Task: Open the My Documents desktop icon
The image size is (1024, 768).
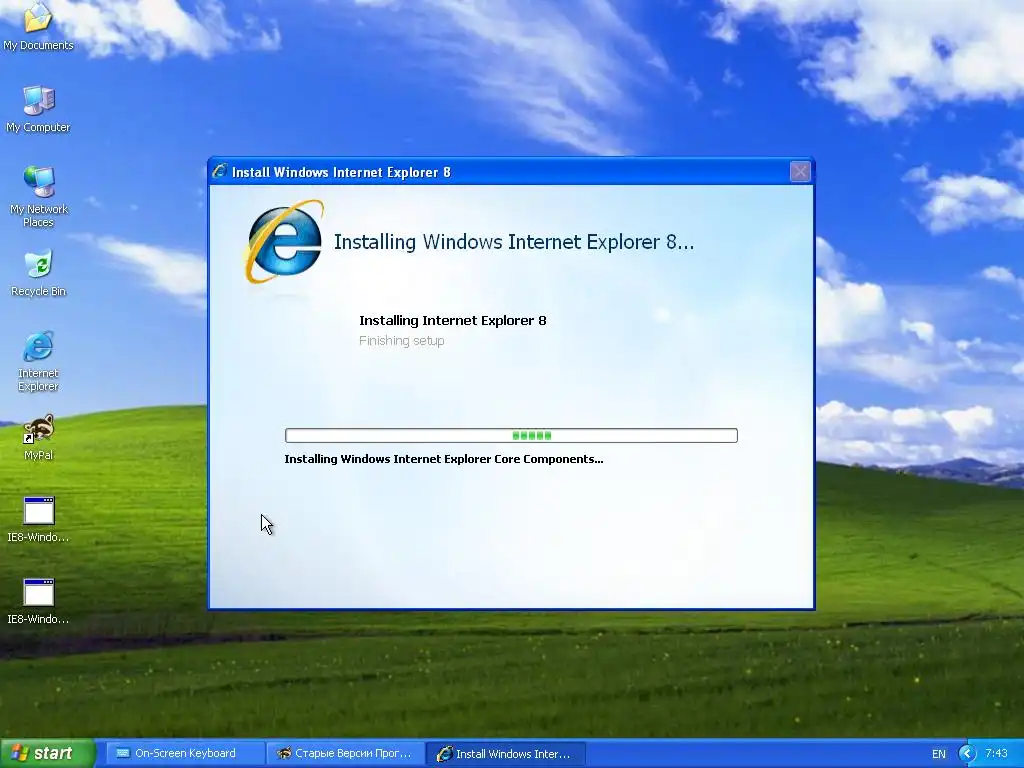Action: pos(38,26)
